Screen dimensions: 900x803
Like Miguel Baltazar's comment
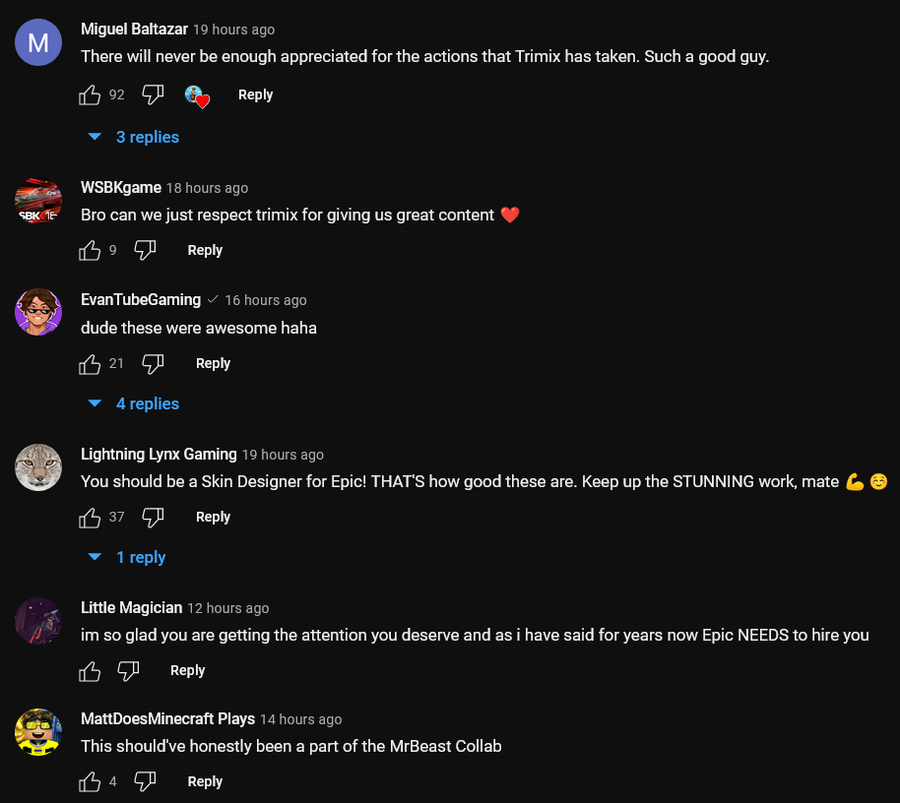click(x=90, y=95)
